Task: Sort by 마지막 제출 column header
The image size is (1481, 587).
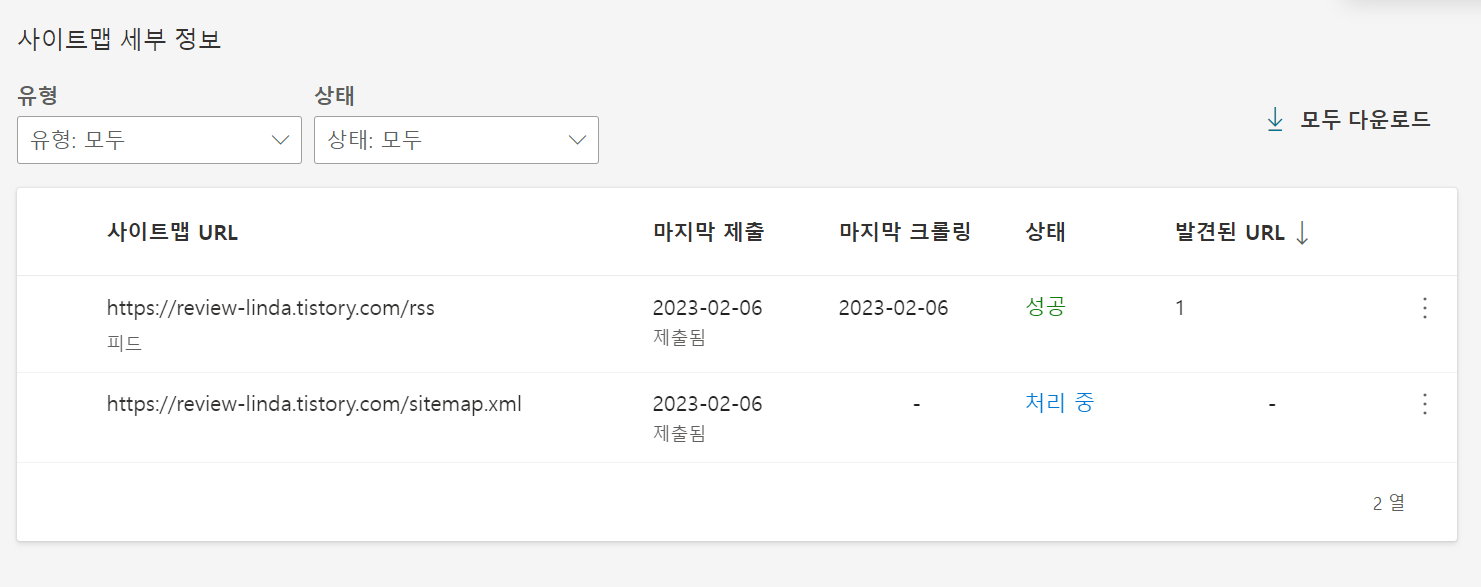Action: point(708,232)
